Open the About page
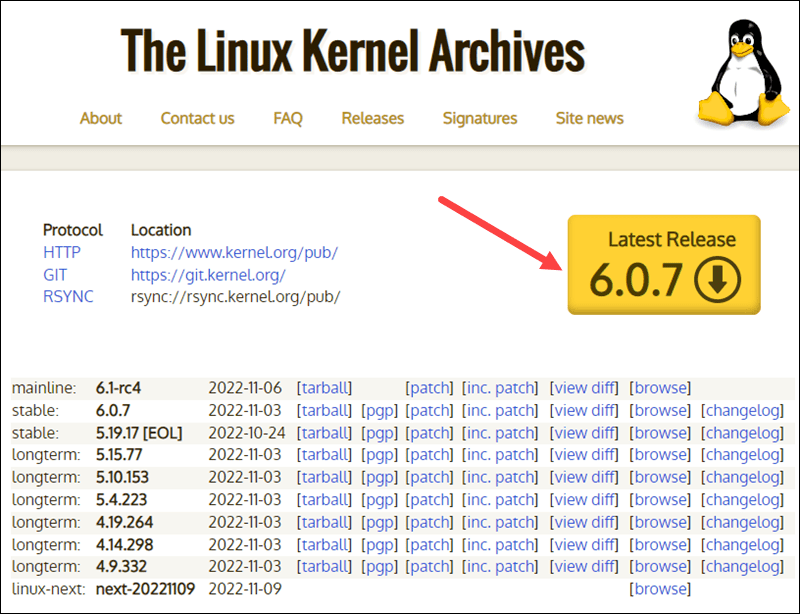Viewport: 800px width, 614px height. [x=100, y=118]
